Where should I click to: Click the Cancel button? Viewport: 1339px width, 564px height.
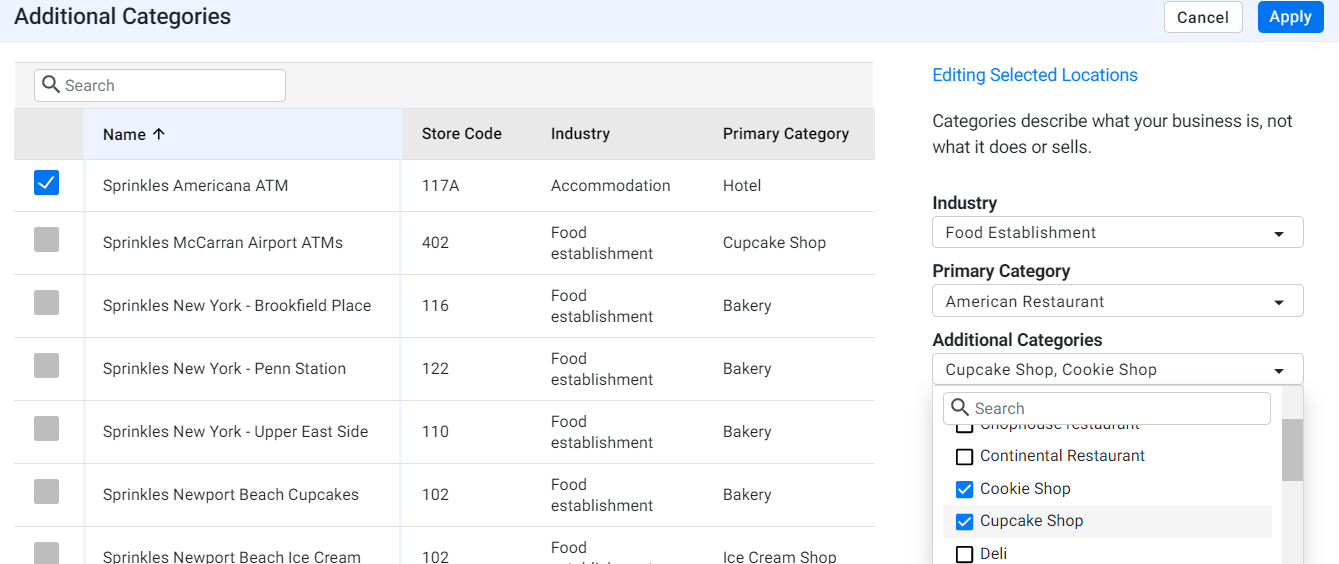click(1203, 17)
